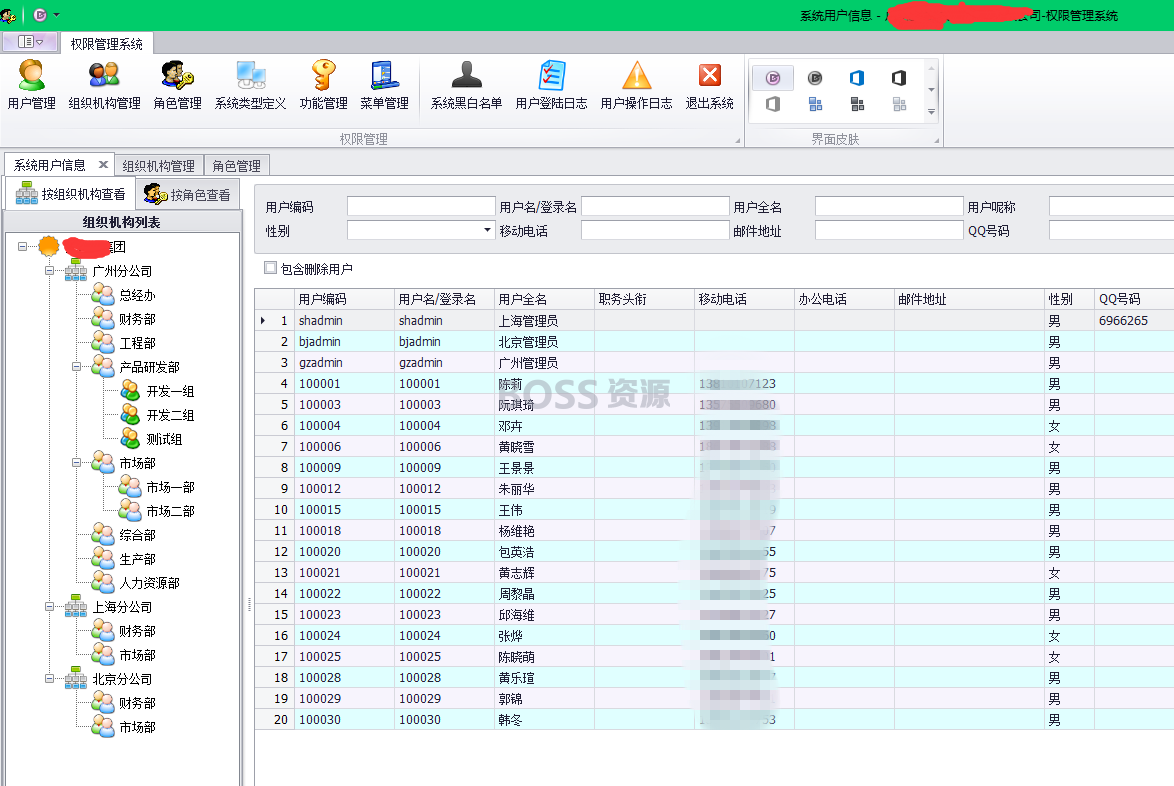Collapse 市场部 node under 广州分公司
This screenshot has width=1174, height=786.
tap(76, 463)
